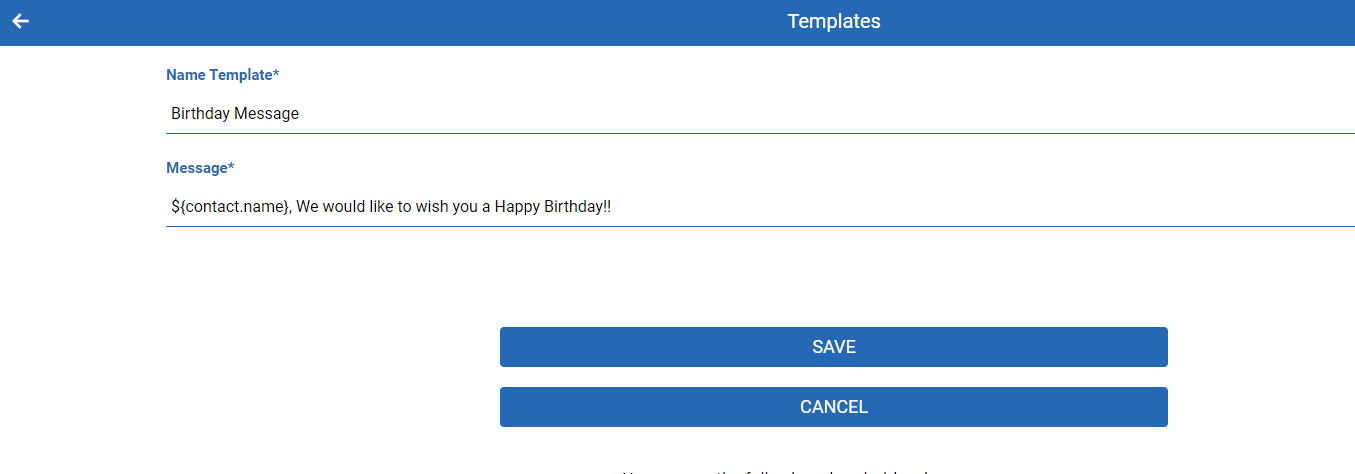This screenshot has height=474, width=1355.
Task: Save the Birthday Message template
Action: click(x=833, y=347)
